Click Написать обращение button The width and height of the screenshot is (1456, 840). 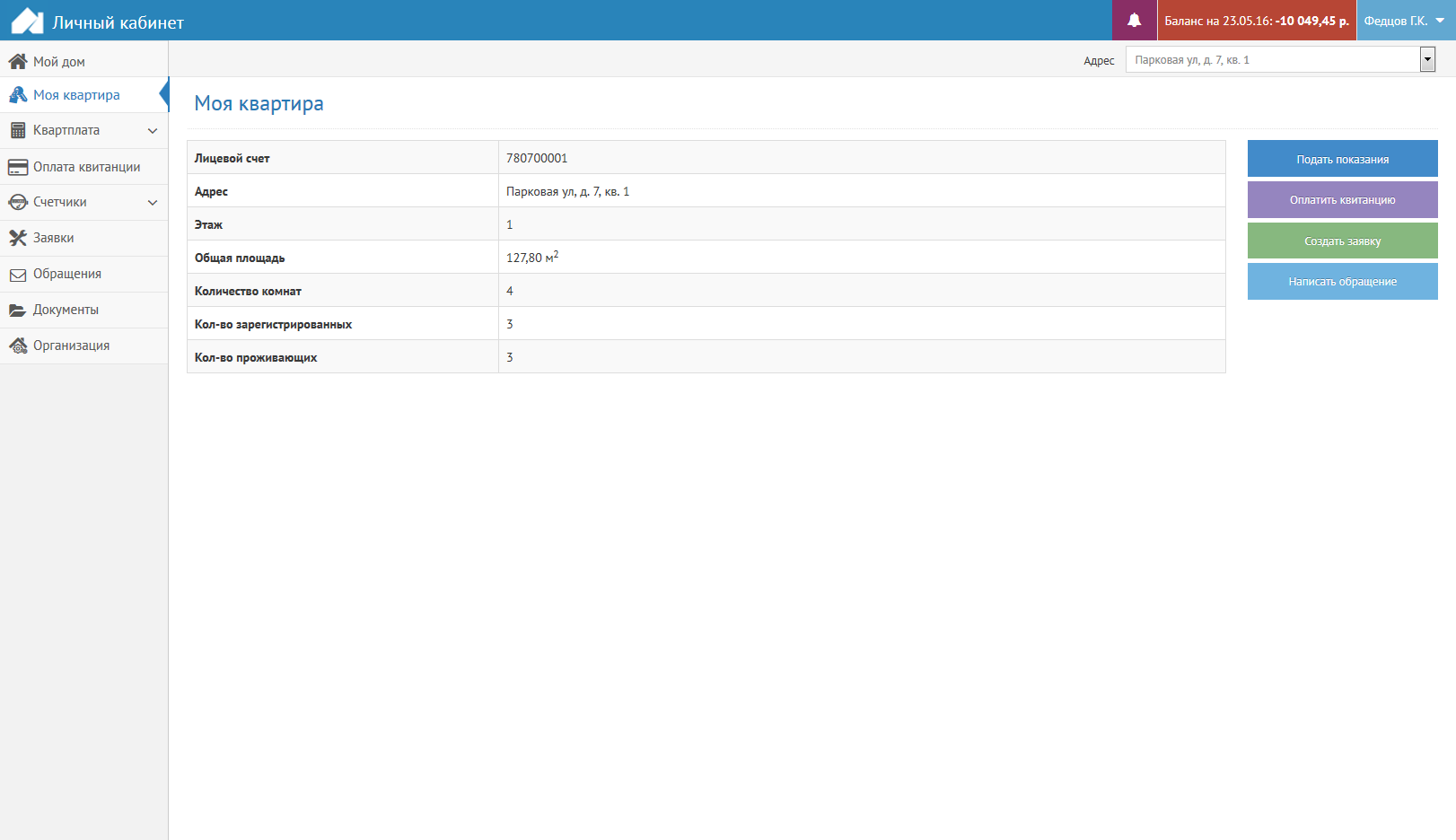1343,281
